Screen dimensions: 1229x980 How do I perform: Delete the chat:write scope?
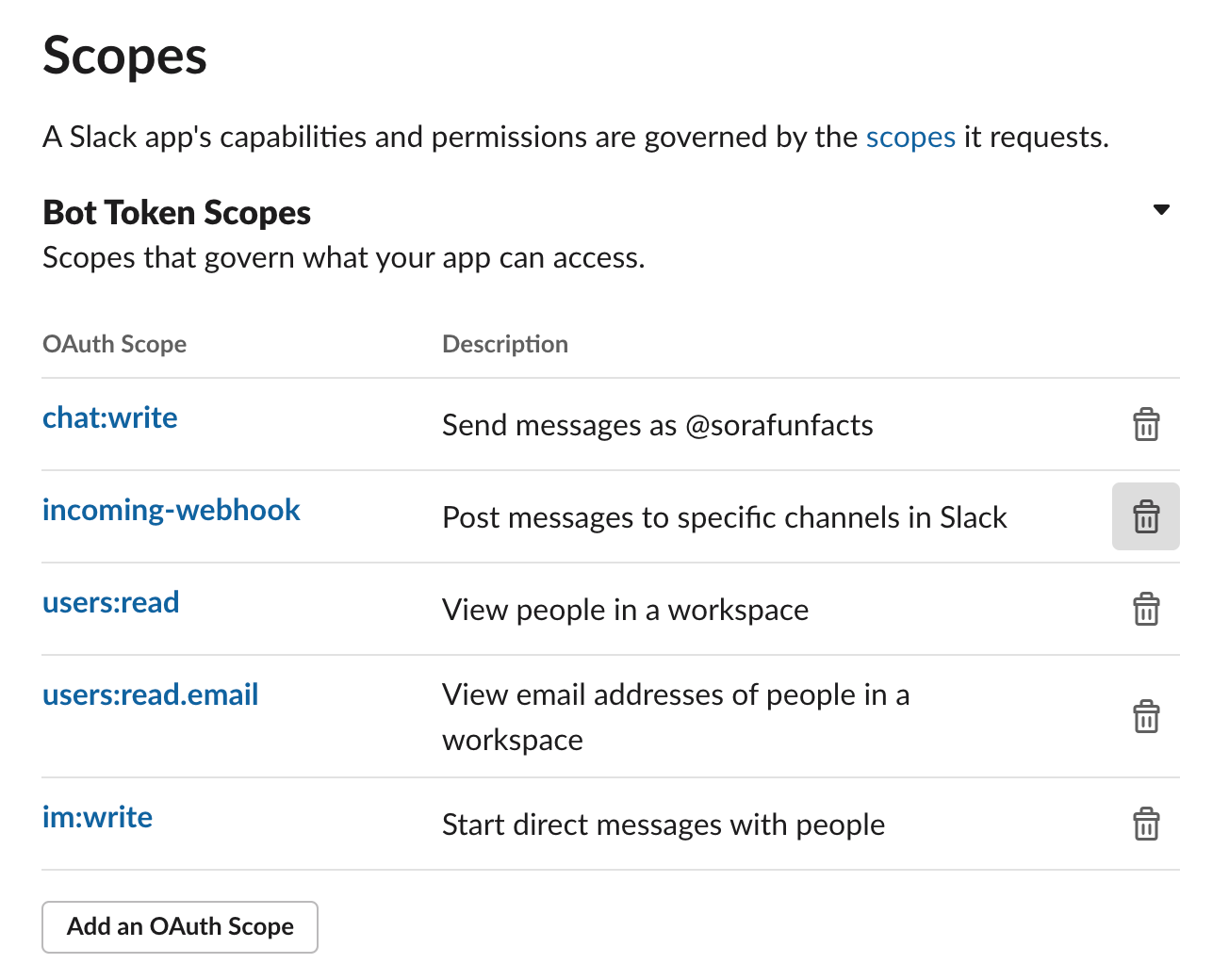[1145, 425]
